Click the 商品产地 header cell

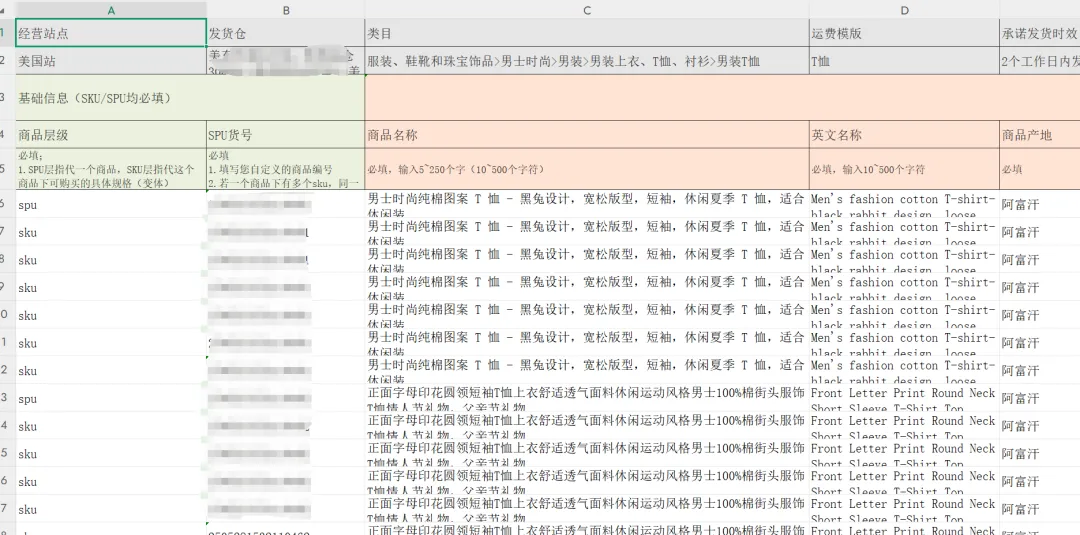point(1039,135)
